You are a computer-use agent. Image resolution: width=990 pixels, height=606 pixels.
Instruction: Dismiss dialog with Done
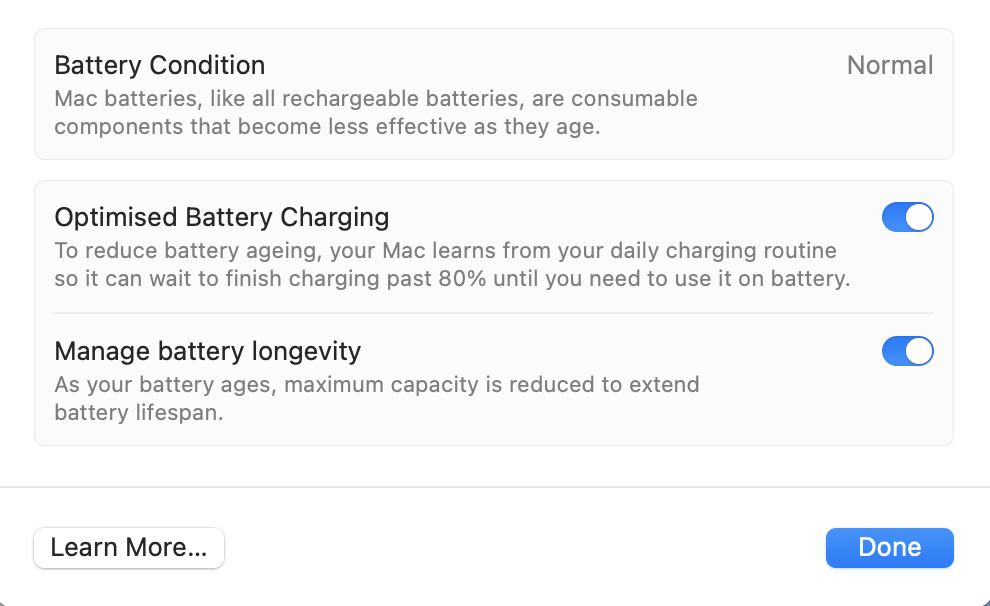point(888,547)
